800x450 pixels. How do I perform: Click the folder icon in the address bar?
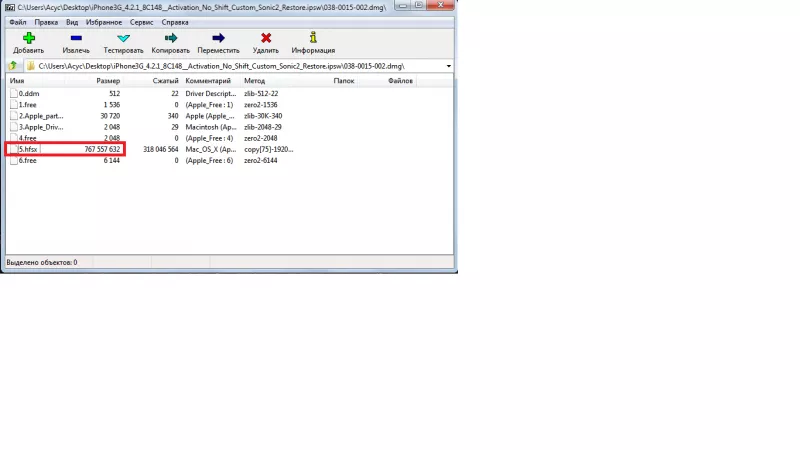(x=31, y=66)
